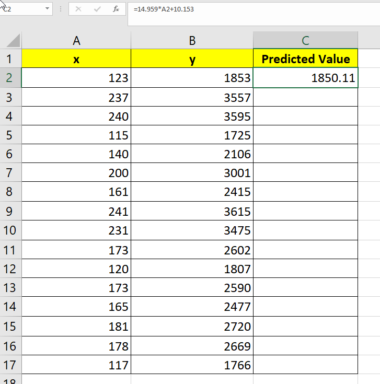Open the Name Box dropdown arrow

[x=47, y=9]
